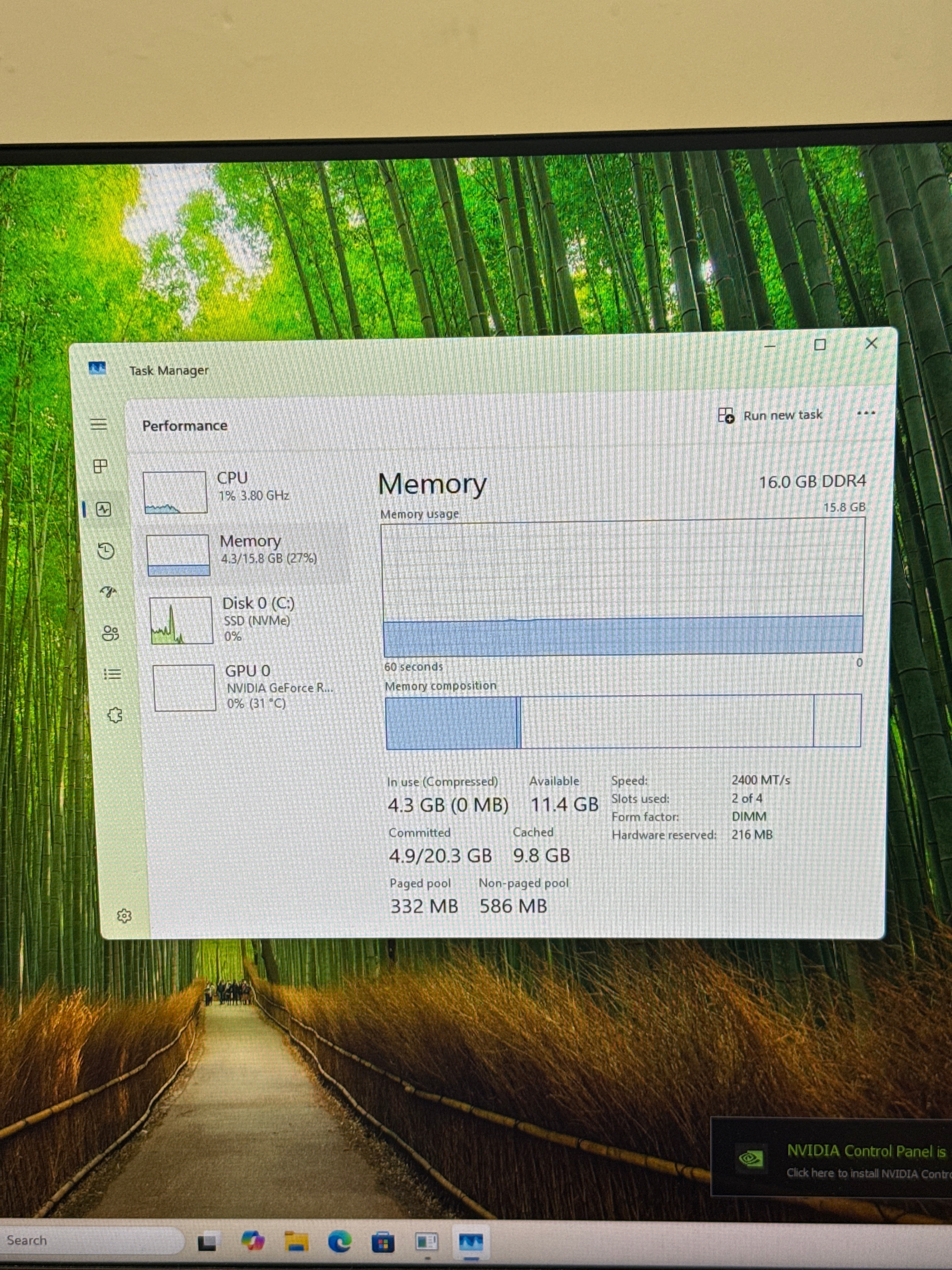Open the Task Manager hamburger navigation menu
The width and height of the screenshot is (952, 1270).
(x=99, y=424)
